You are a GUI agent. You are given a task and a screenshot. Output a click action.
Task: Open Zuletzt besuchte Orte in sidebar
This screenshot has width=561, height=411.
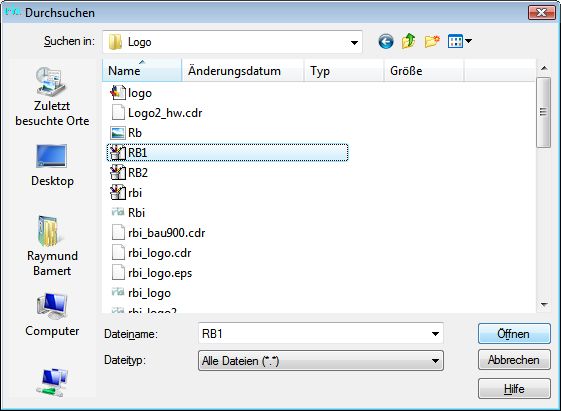click(x=52, y=97)
